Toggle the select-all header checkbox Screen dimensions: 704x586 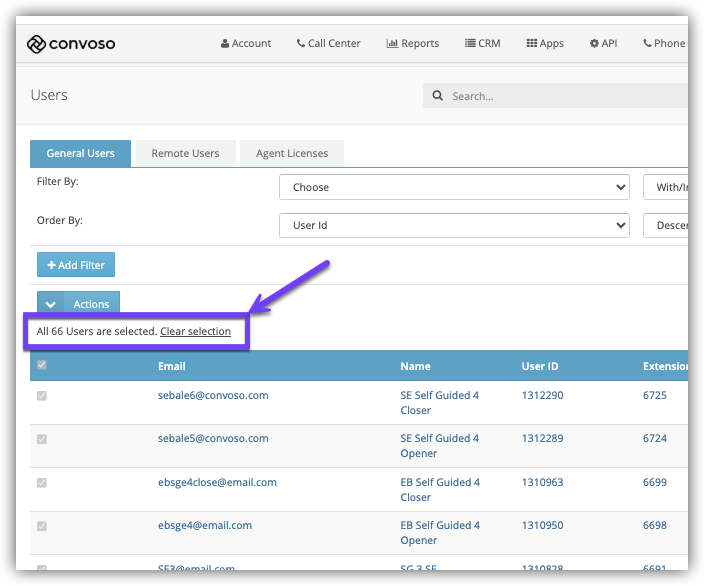(x=42, y=365)
